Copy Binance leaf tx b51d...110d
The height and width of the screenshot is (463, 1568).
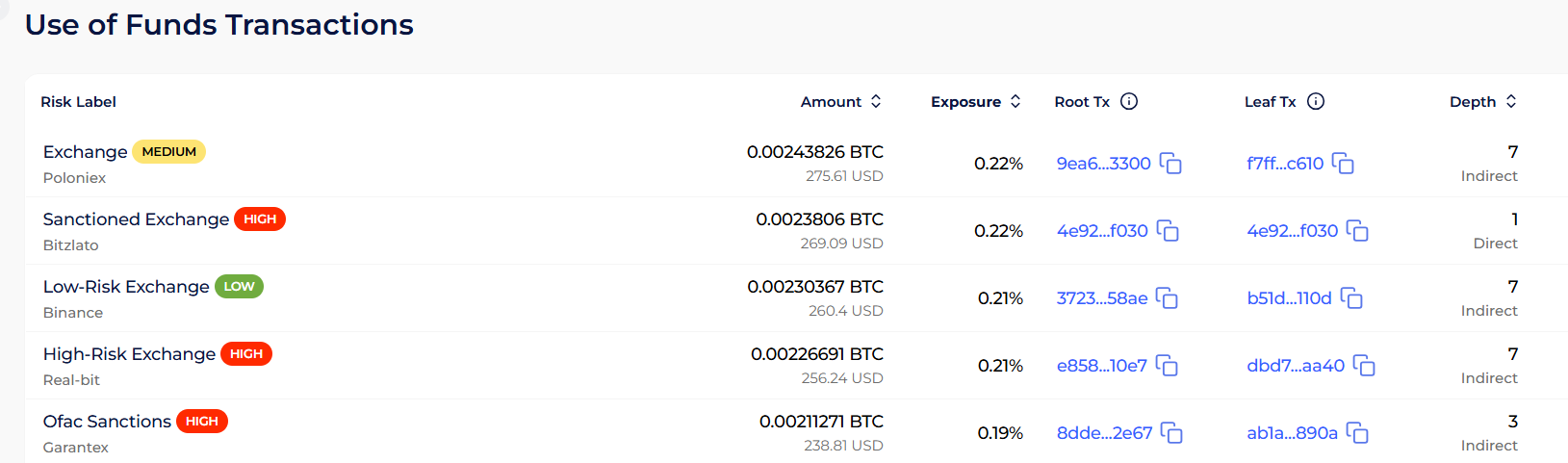pyautogui.click(x=1351, y=298)
